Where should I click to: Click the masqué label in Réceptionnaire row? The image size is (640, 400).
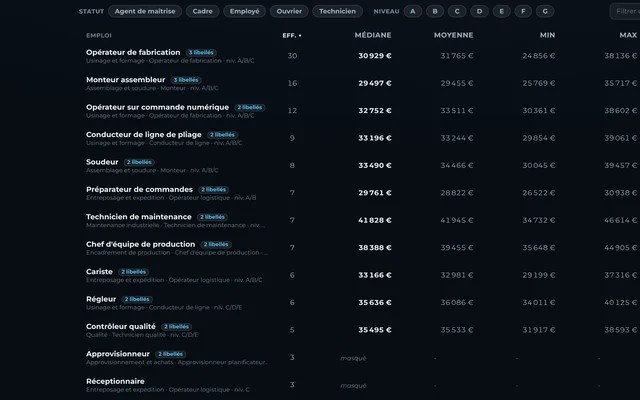pyautogui.click(x=353, y=385)
